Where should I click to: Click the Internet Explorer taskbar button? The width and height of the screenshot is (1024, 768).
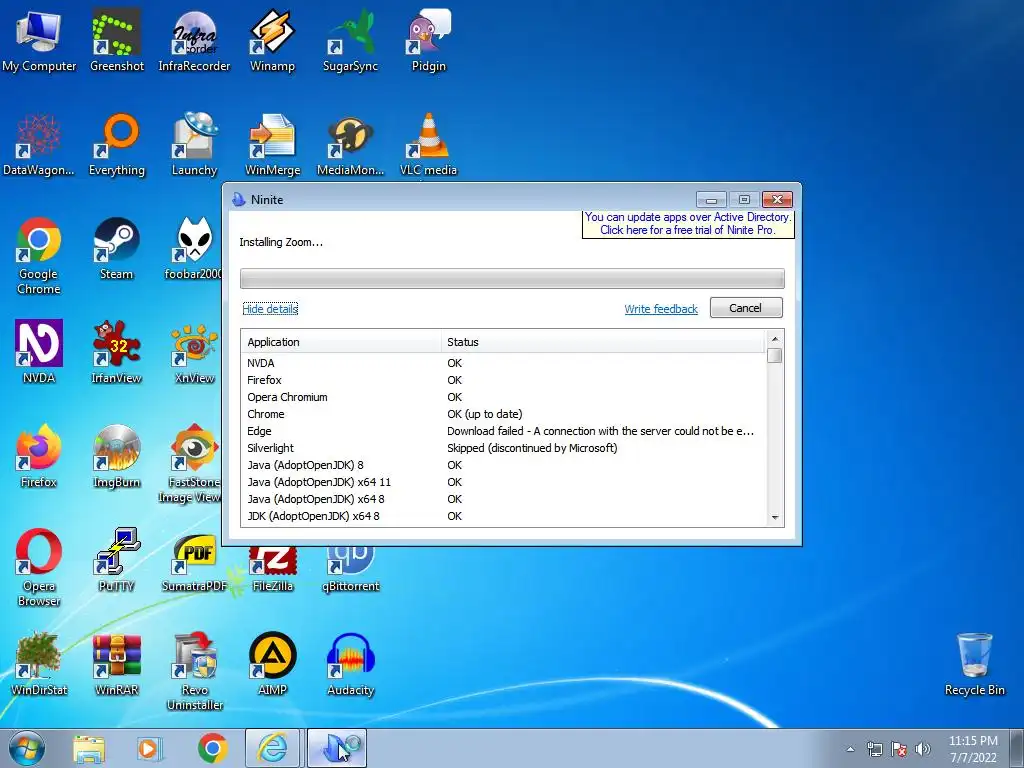point(272,748)
